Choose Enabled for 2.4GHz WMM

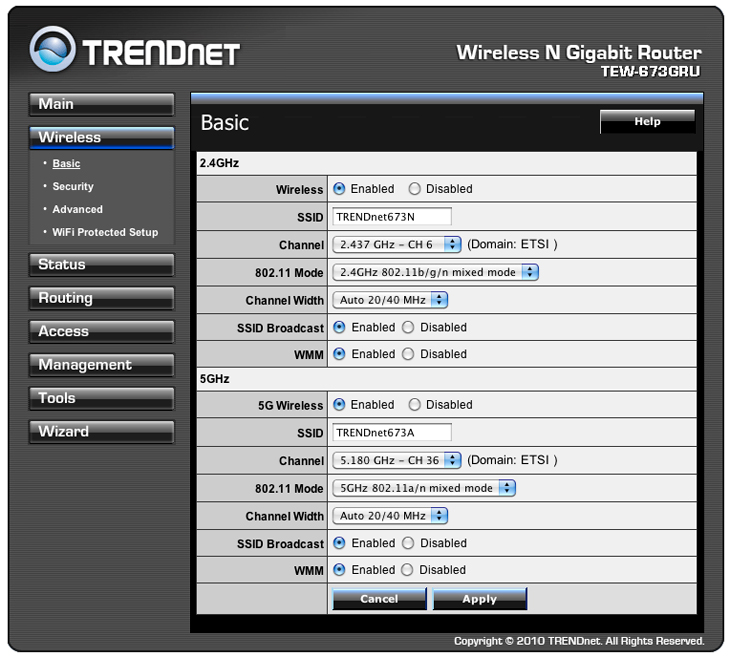(339, 354)
